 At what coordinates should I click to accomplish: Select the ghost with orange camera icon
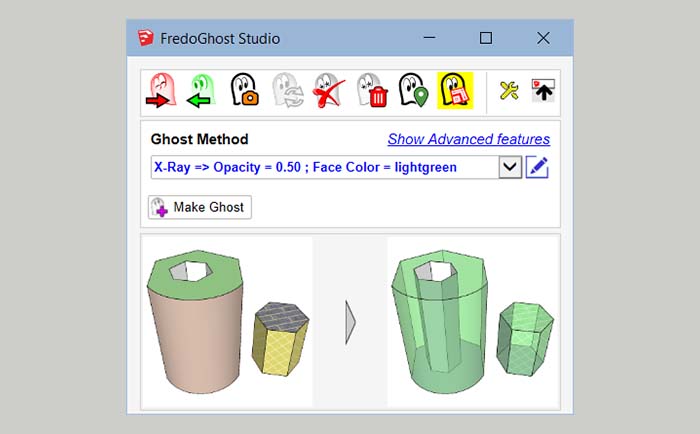click(244, 91)
